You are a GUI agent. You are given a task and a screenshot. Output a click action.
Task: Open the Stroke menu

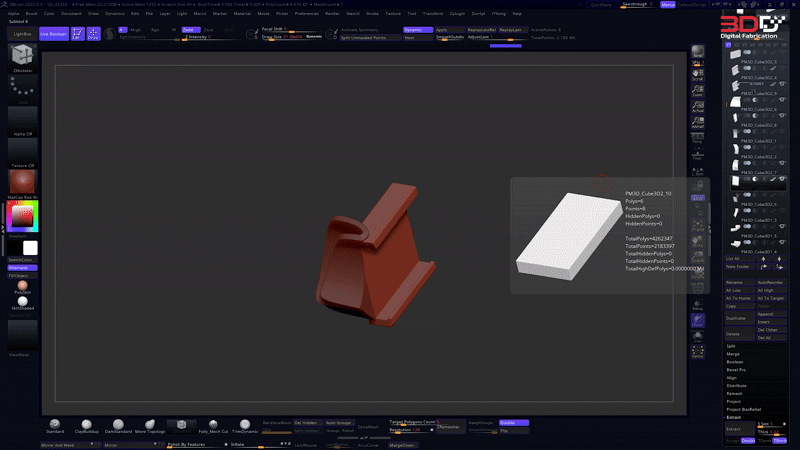[372, 15]
